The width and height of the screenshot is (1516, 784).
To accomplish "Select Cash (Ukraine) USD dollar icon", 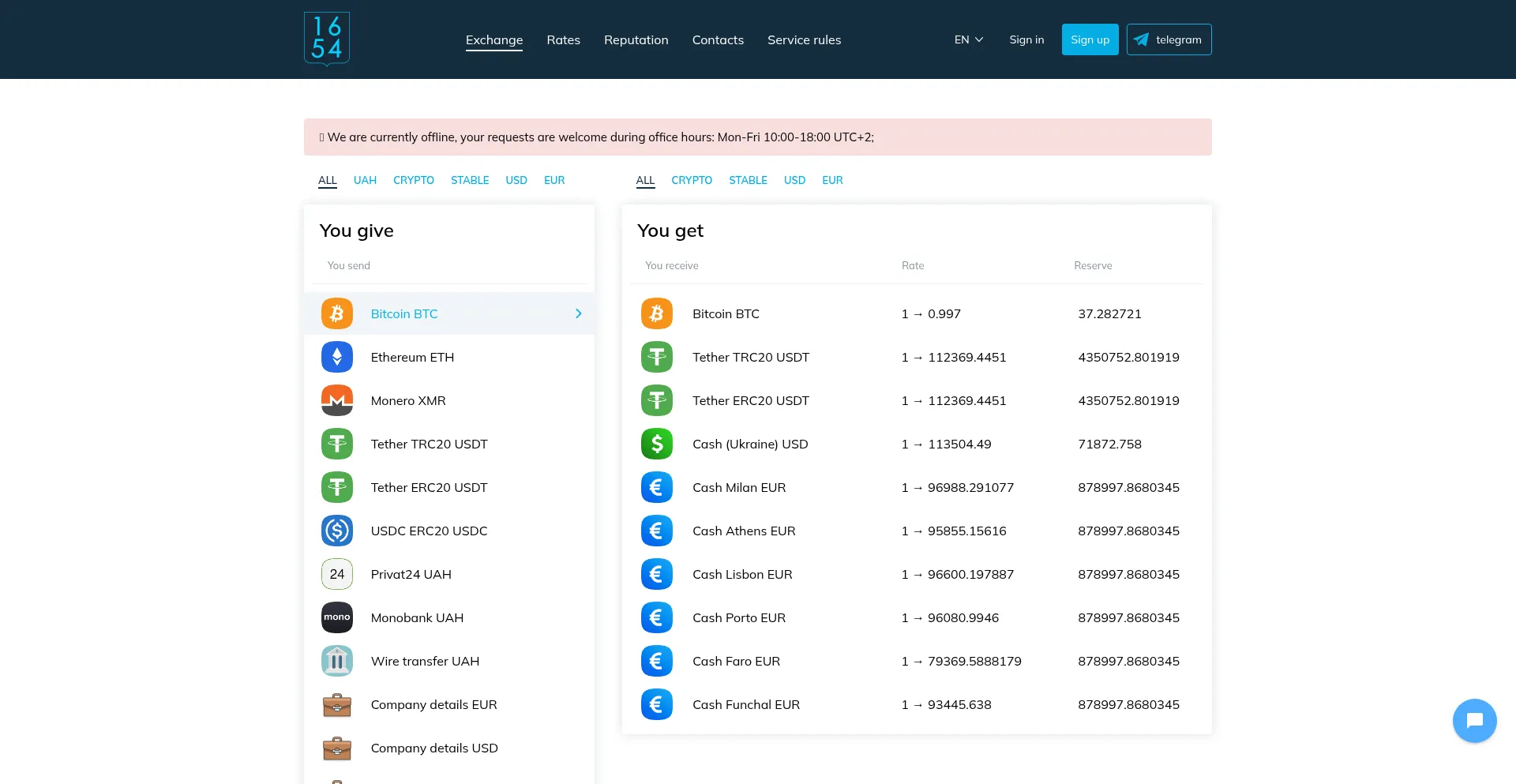I will pyautogui.click(x=657, y=444).
